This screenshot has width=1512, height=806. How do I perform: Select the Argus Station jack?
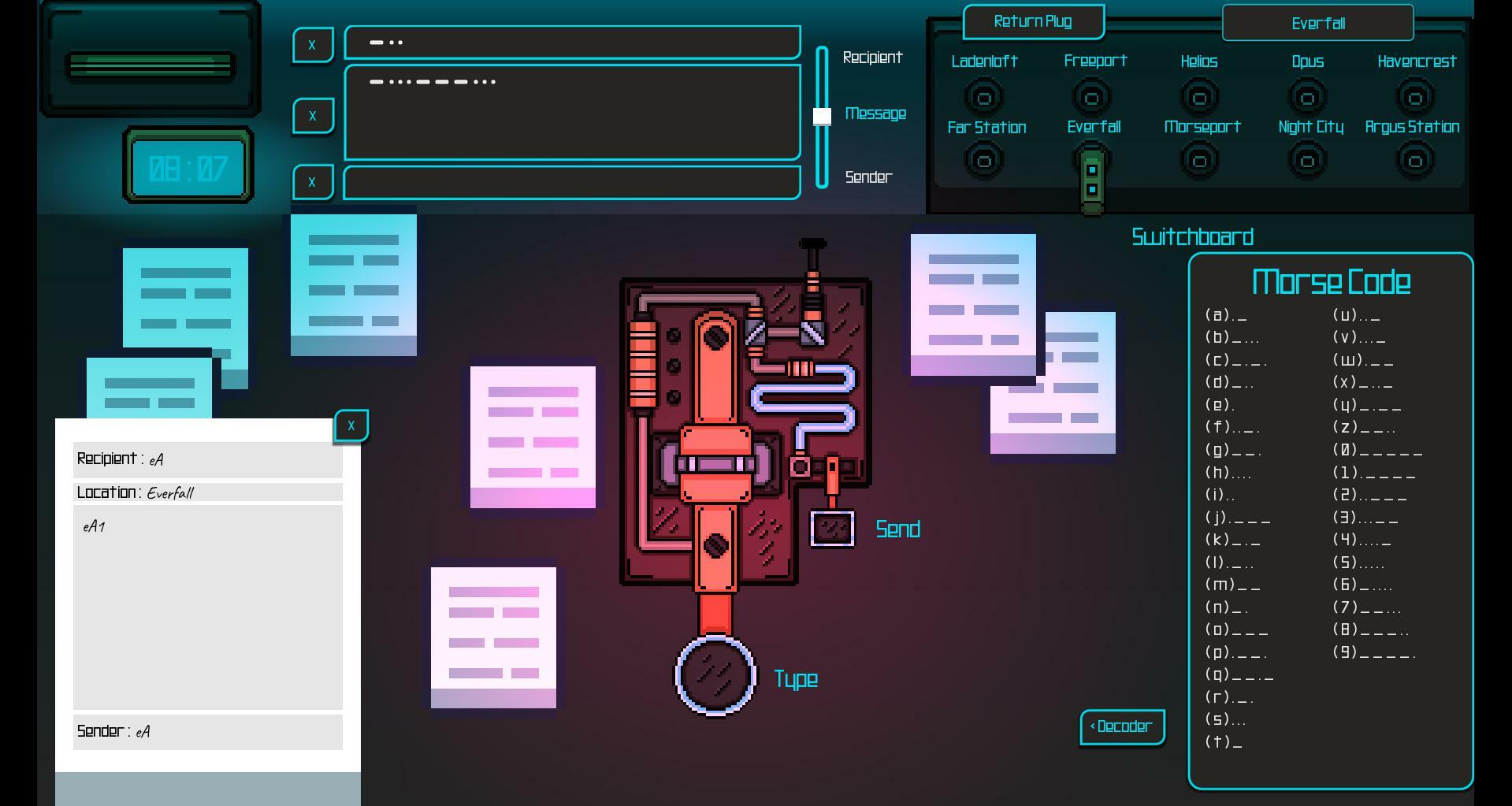(1415, 162)
